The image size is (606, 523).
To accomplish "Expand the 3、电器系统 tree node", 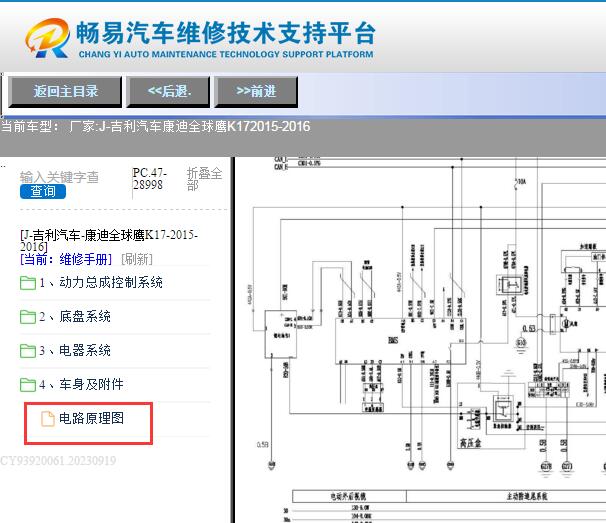I will (x=75, y=351).
